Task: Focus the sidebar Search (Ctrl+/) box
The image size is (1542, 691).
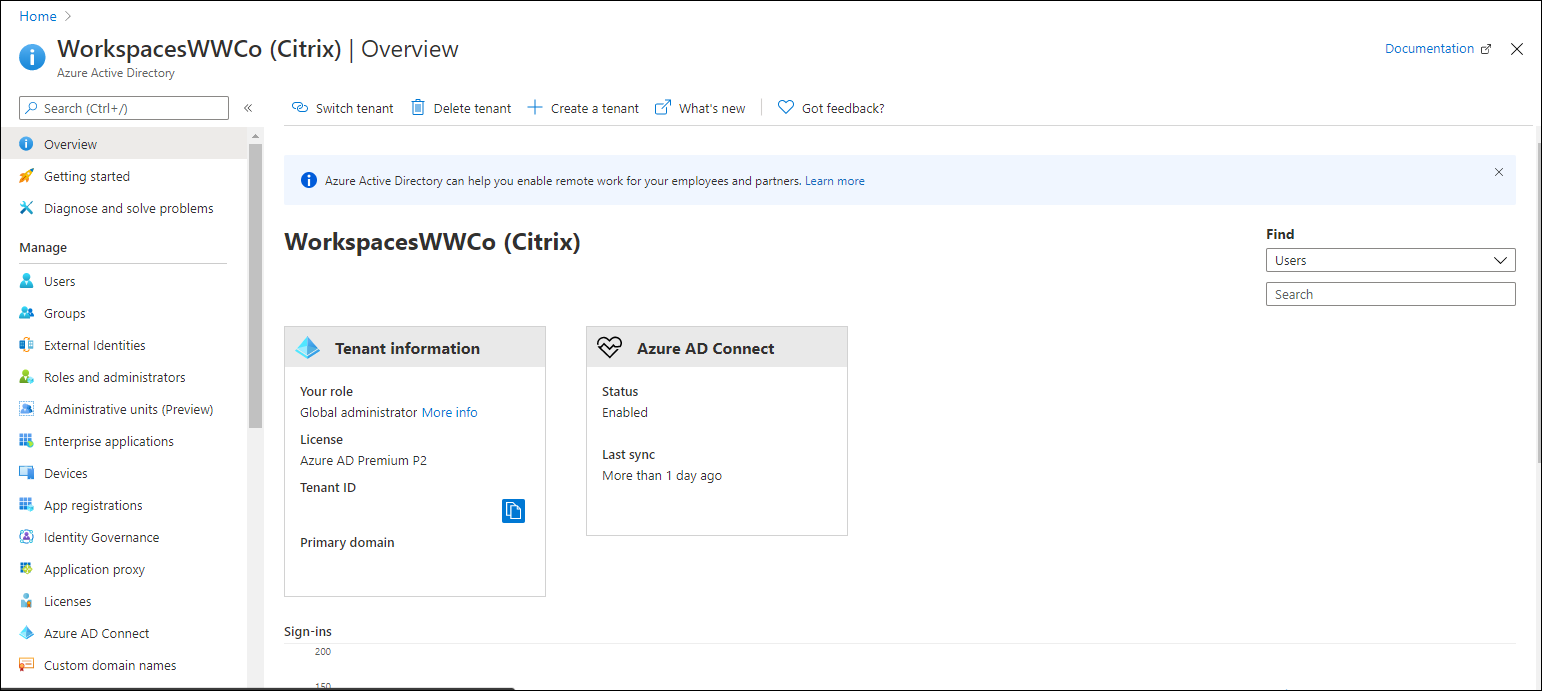Action: pyautogui.click(x=125, y=108)
